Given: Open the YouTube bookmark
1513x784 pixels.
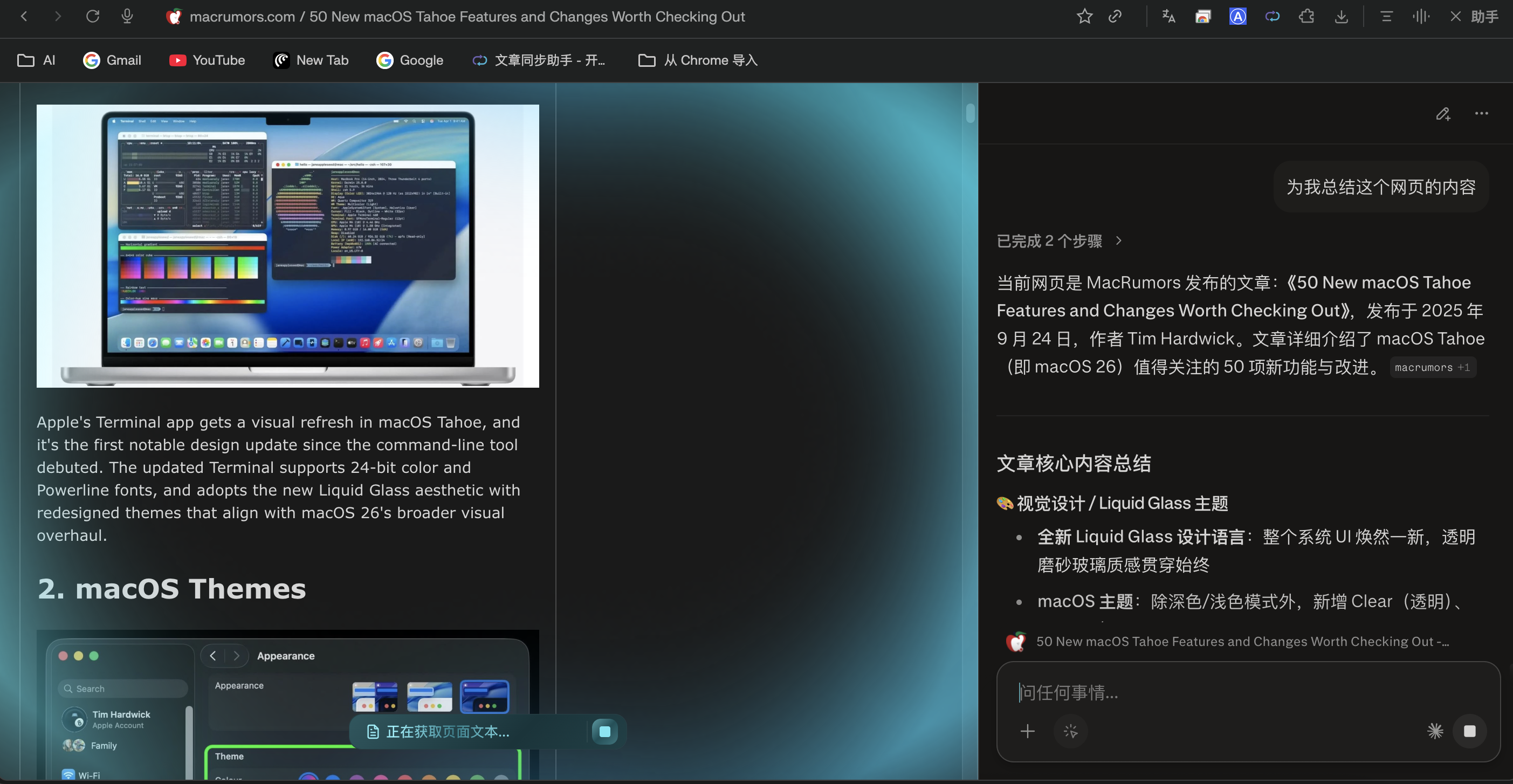Looking at the screenshot, I should point(207,60).
